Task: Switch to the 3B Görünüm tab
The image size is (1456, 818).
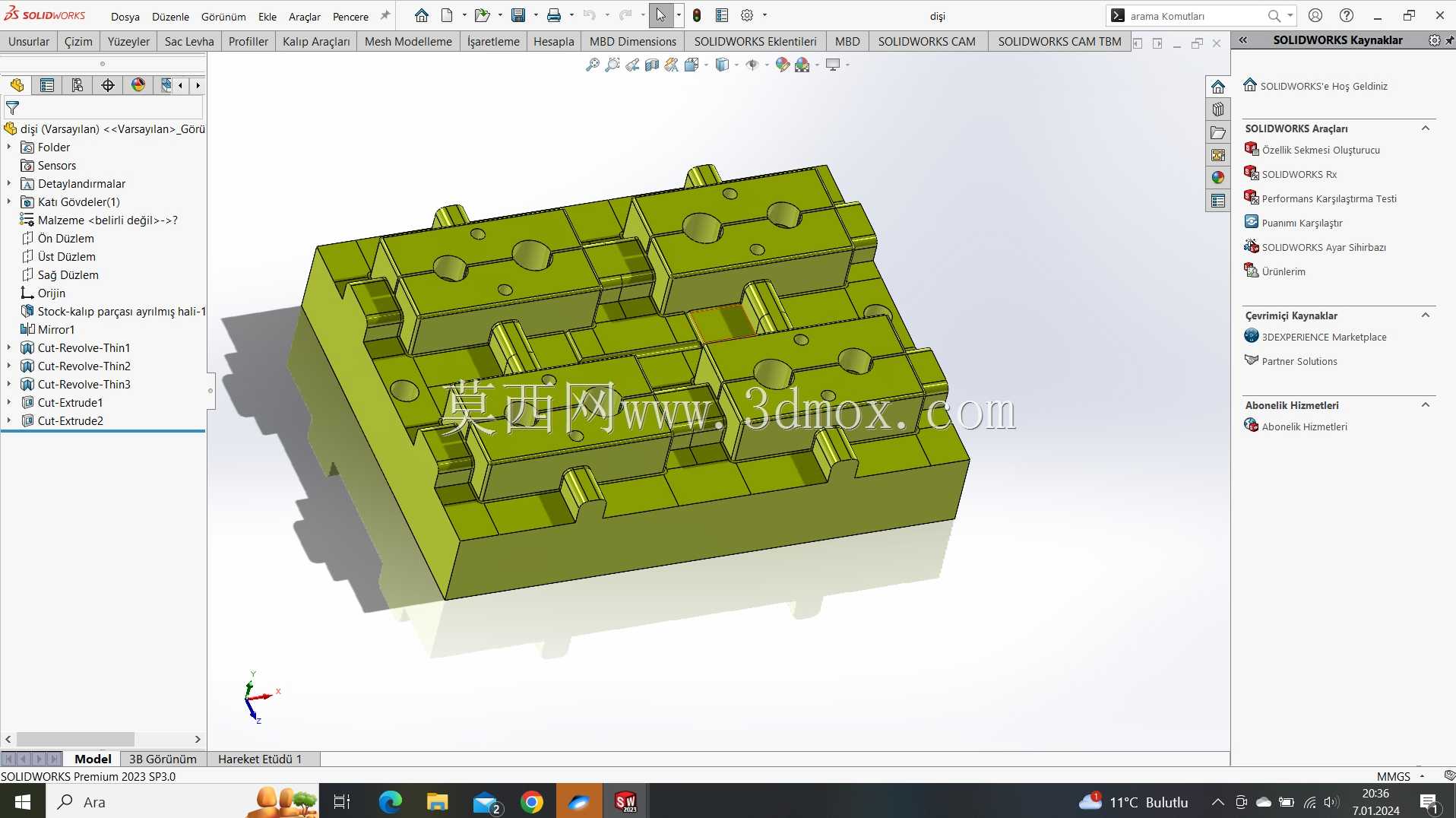Action: [163, 759]
